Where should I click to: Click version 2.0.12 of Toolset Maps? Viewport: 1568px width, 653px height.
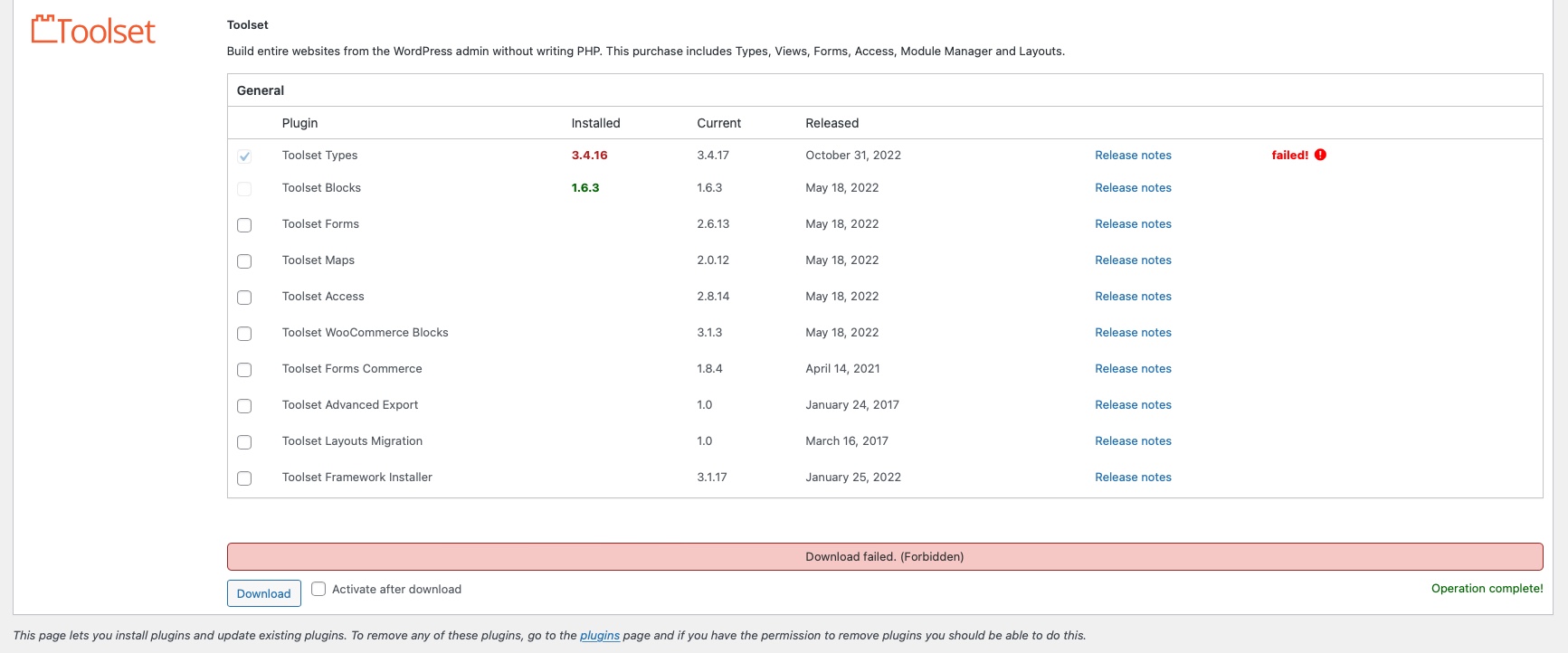713,260
